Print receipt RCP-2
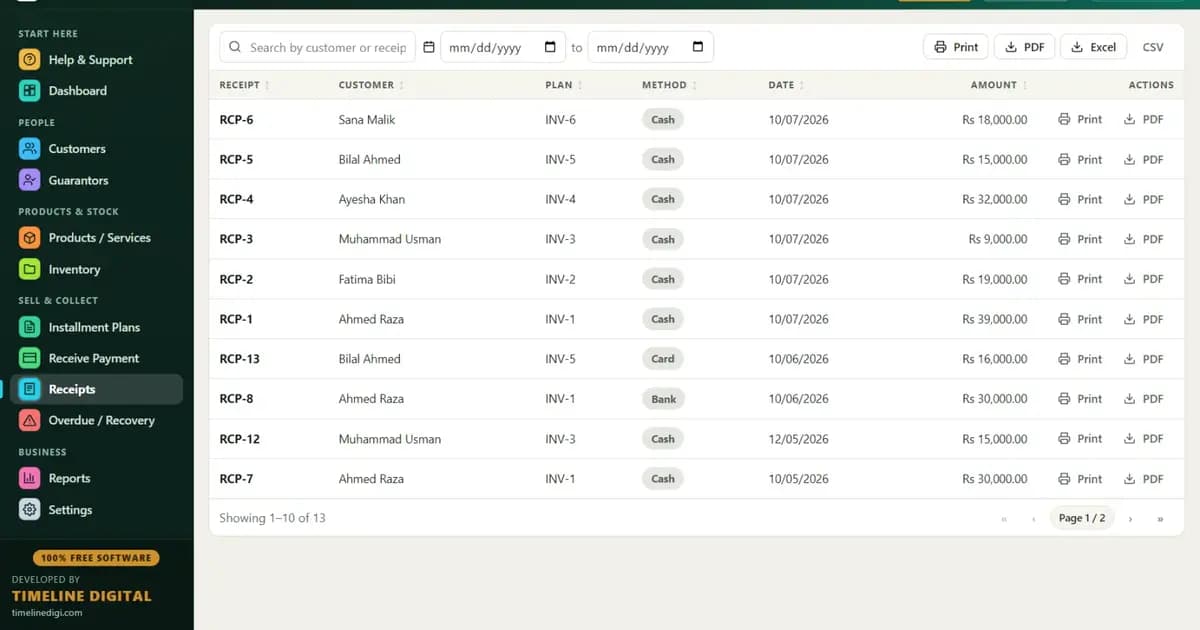This screenshot has width=1200, height=630. [x=1080, y=280]
